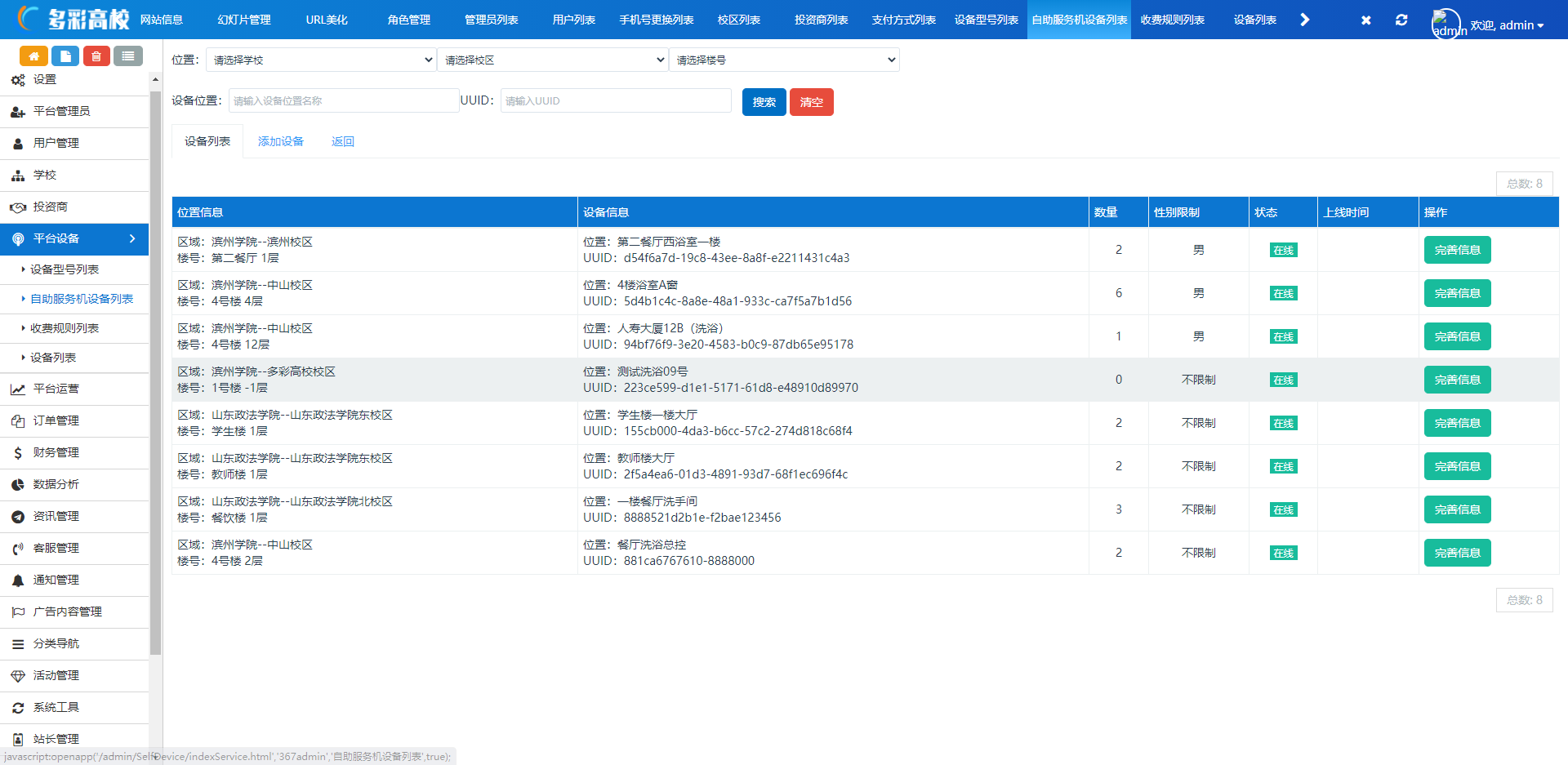Click 完善信息 for 学生楼一楼大厅 row
Viewport: 1568px width, 765px height.
pyautogui.click(x=1458, y=423)
